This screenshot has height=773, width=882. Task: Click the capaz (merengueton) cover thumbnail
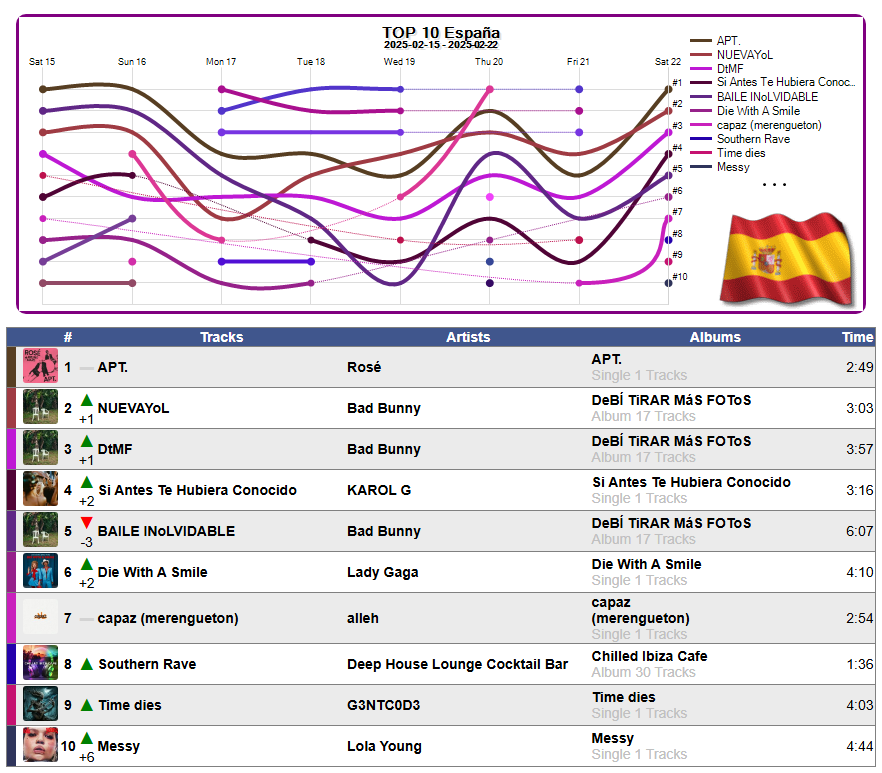click(x=40, y=617)
